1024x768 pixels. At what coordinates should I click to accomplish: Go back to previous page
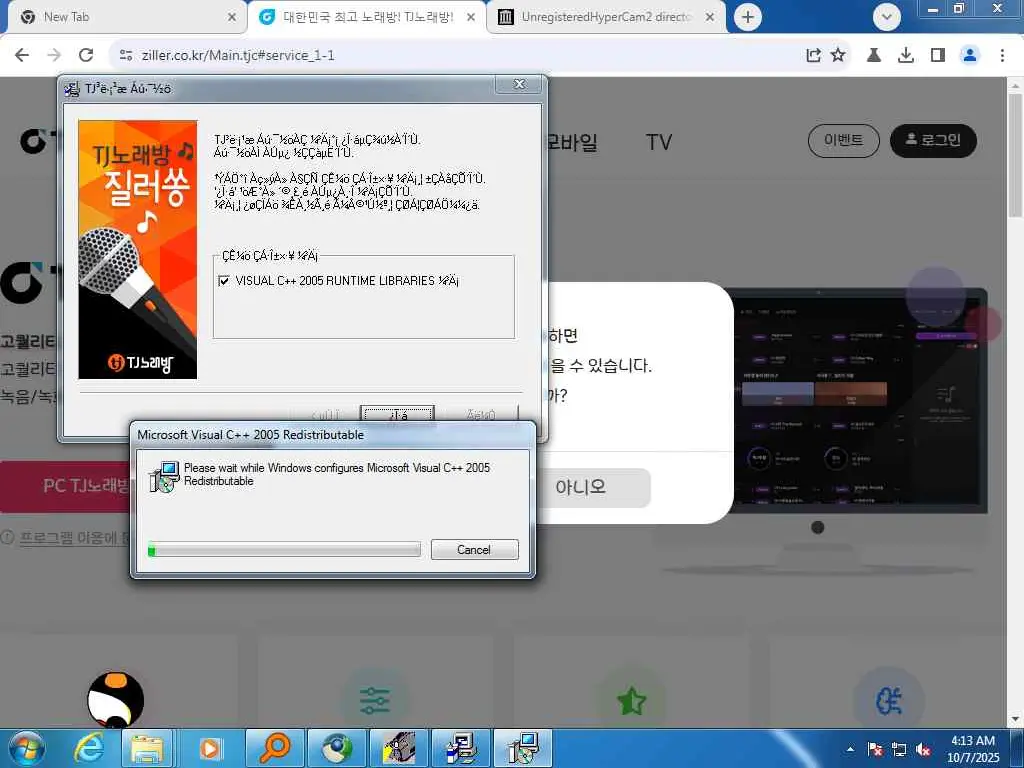coord(22,55)
